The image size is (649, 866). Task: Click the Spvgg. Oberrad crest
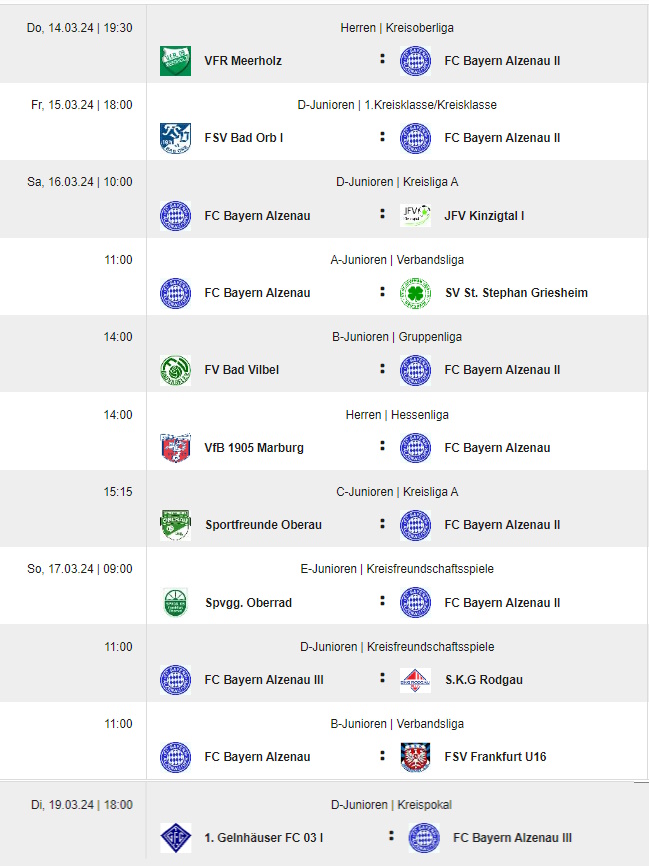[x=175, y=603]
